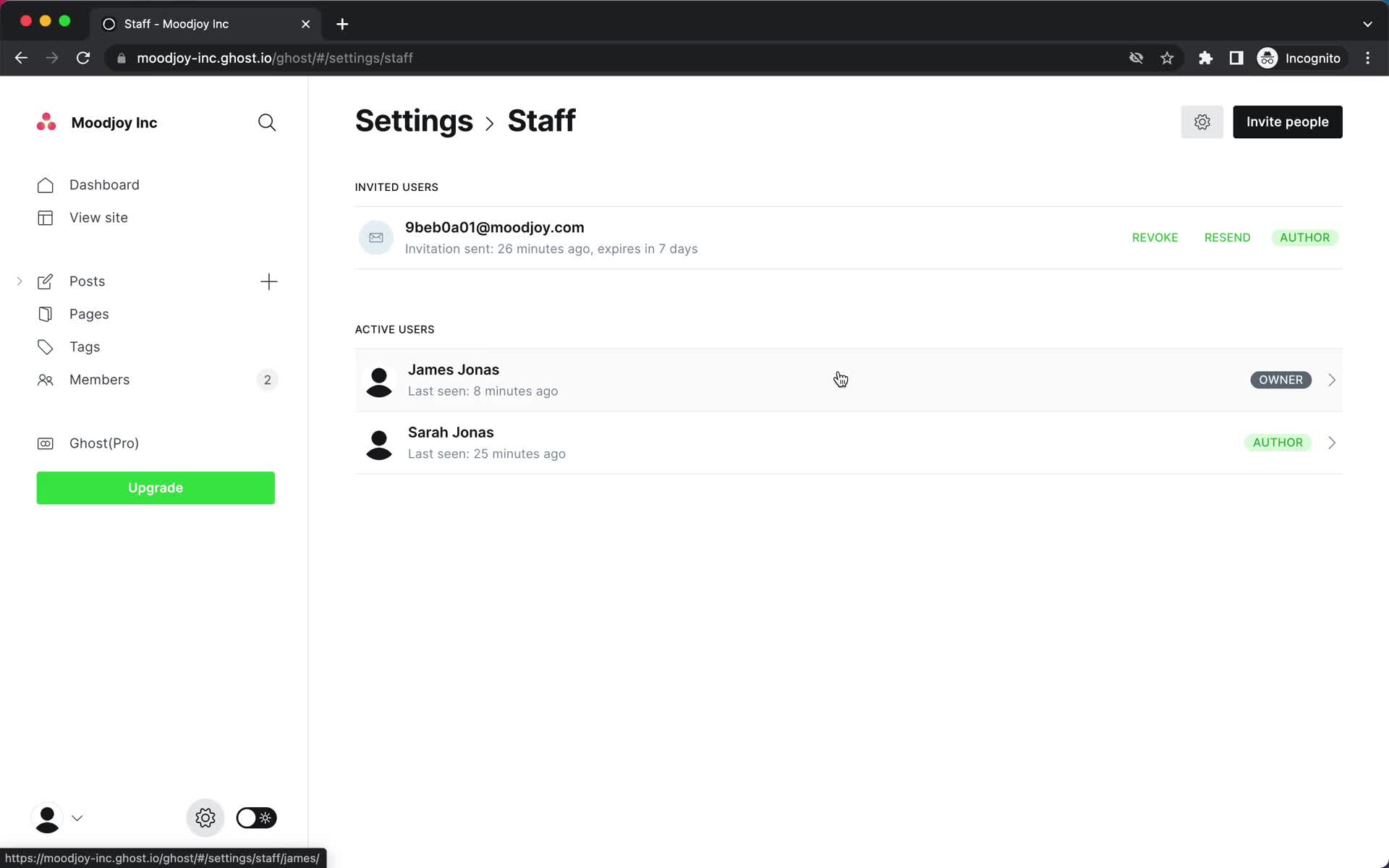Viewport: 1389px width, 868px height.
Task: Create new post with plus icon
Action: point(268,281)
